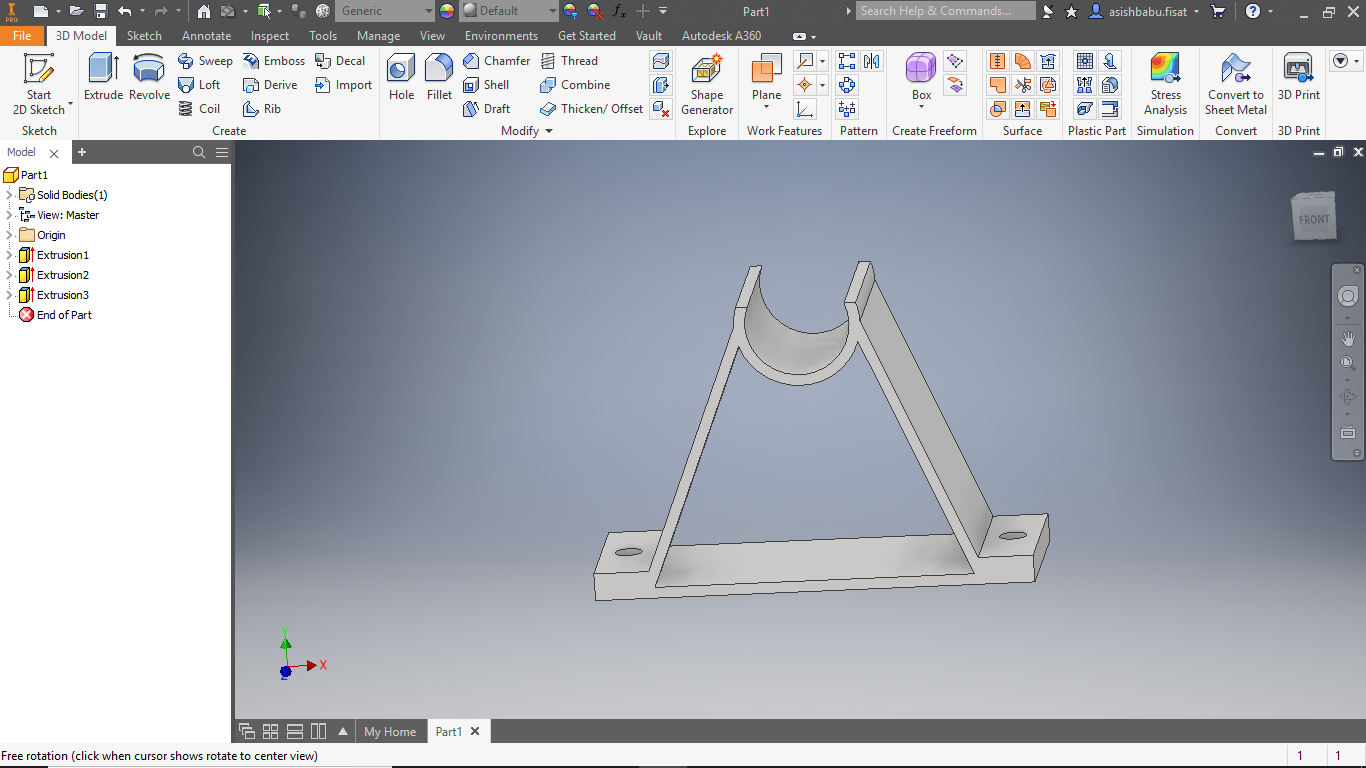Switch to the Annotate ribbon tab
Screen dimensions: 1366x768
pyautogui.click(x=206, y=36)
